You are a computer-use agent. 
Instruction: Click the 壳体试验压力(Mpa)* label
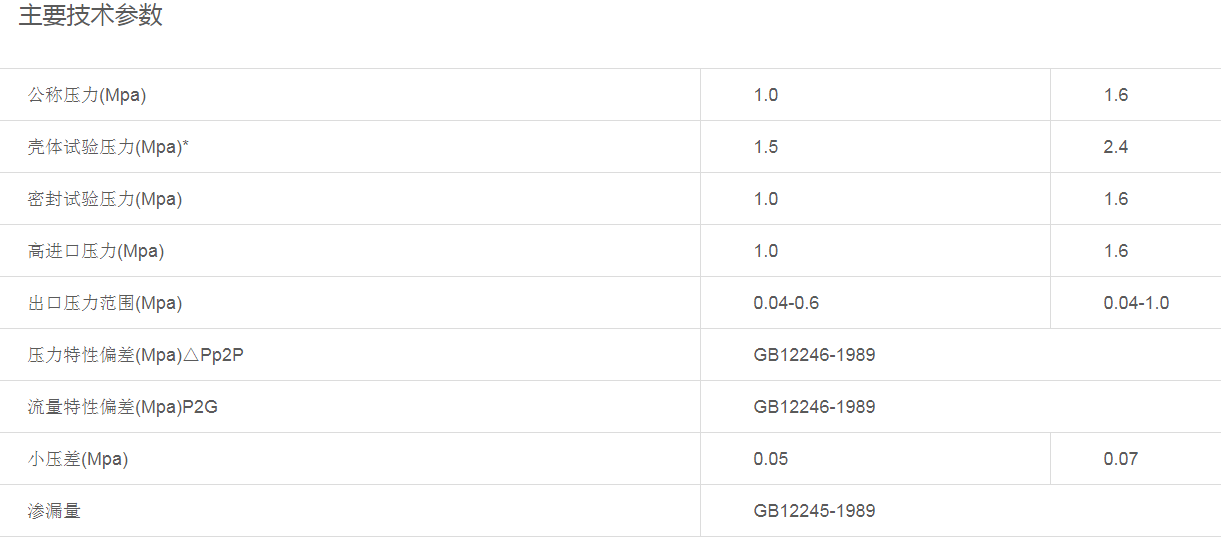(109, 147)
